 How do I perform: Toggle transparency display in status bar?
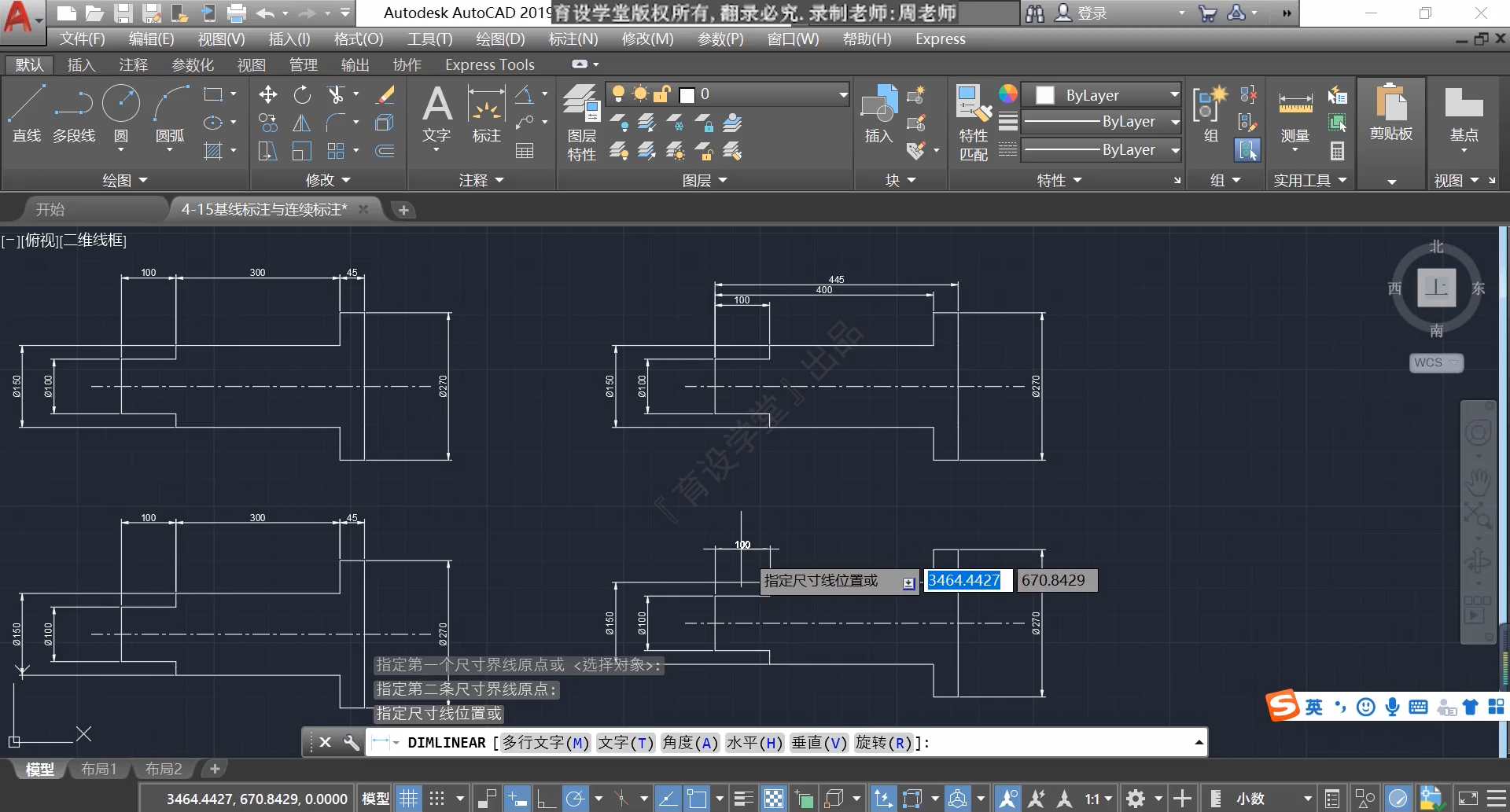(x=774, y=799)
